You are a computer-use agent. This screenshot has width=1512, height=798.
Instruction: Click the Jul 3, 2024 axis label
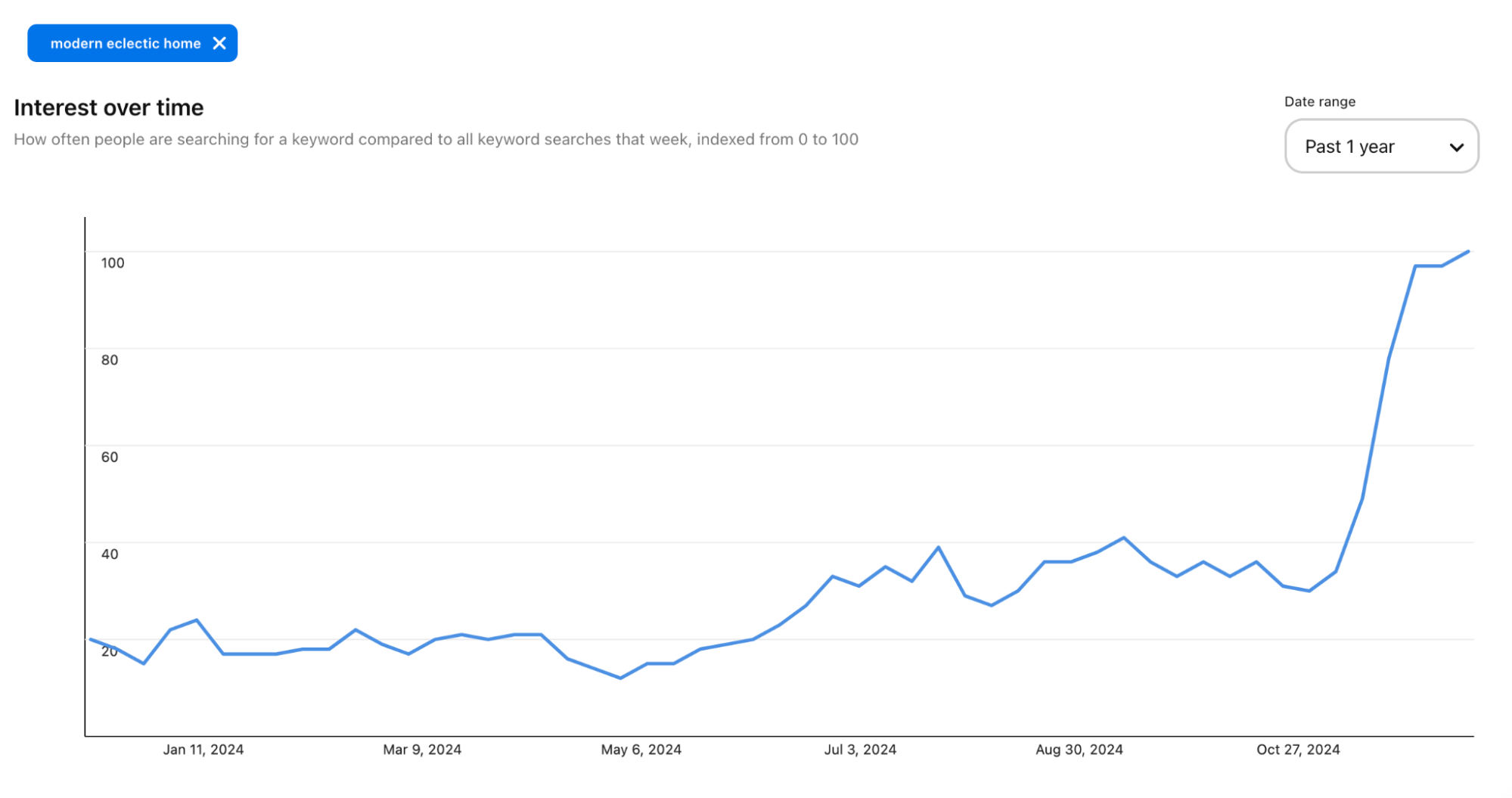click(860, 750)
